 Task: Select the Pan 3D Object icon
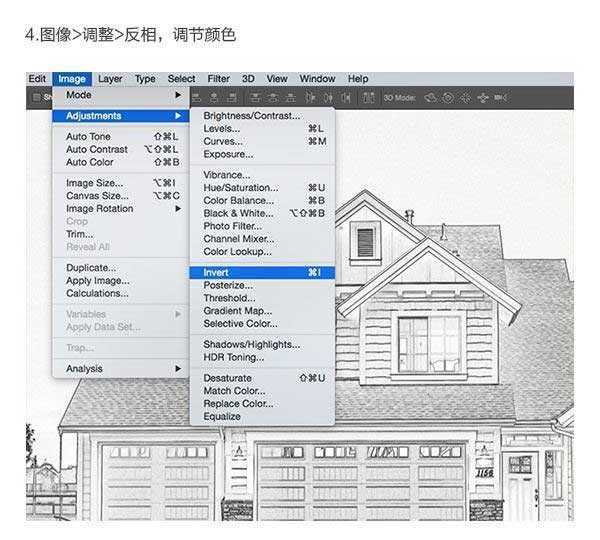click(465, 97)
